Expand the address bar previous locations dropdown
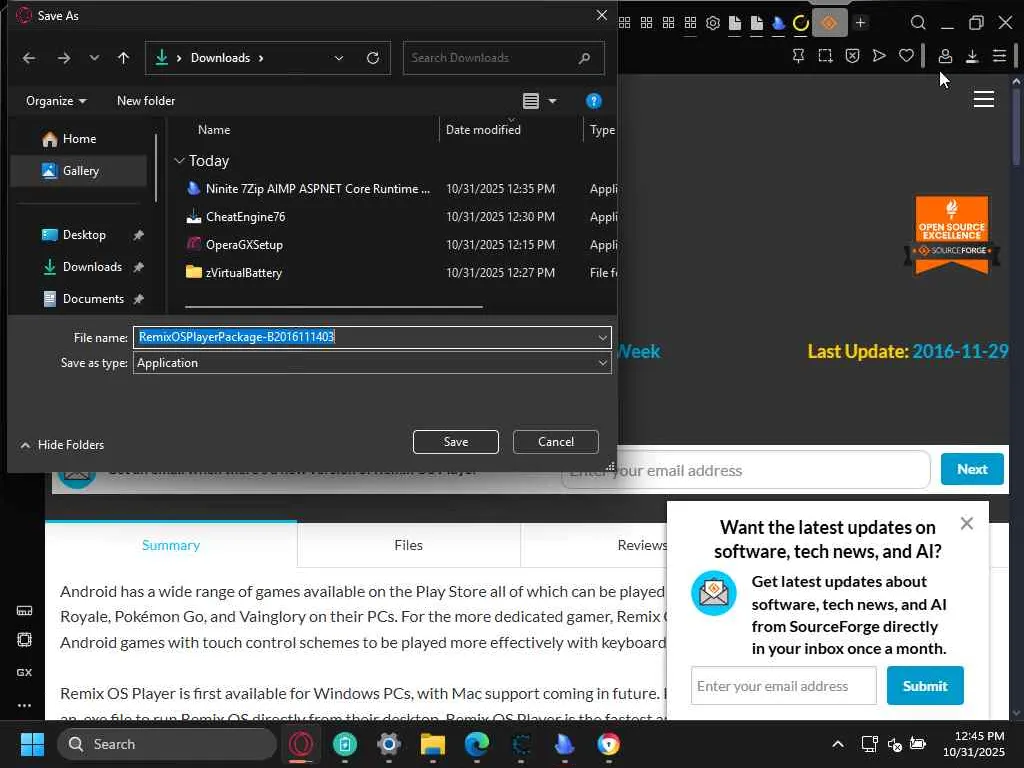The width and height of the screenshot is (1024, 768). pos(339,58)
